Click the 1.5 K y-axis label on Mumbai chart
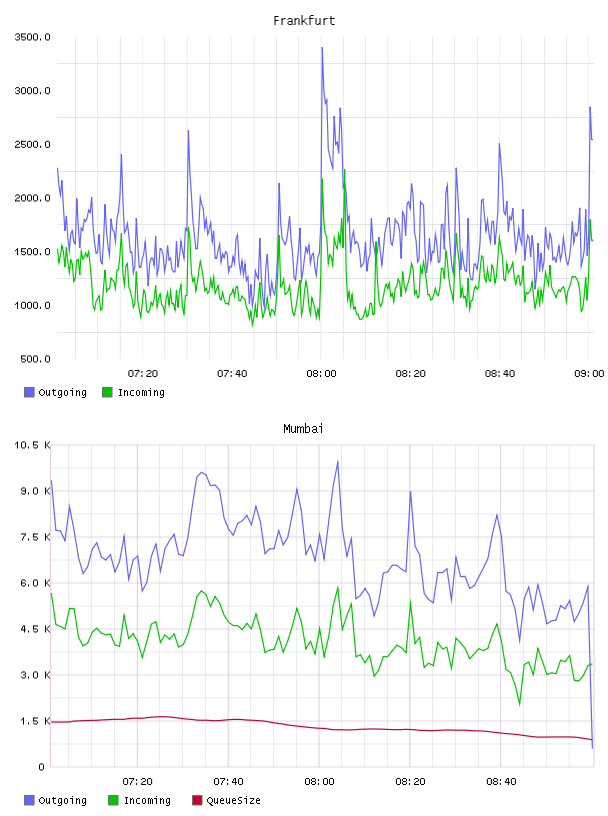Viewport: 608px width, 816px height. point(35,721)
